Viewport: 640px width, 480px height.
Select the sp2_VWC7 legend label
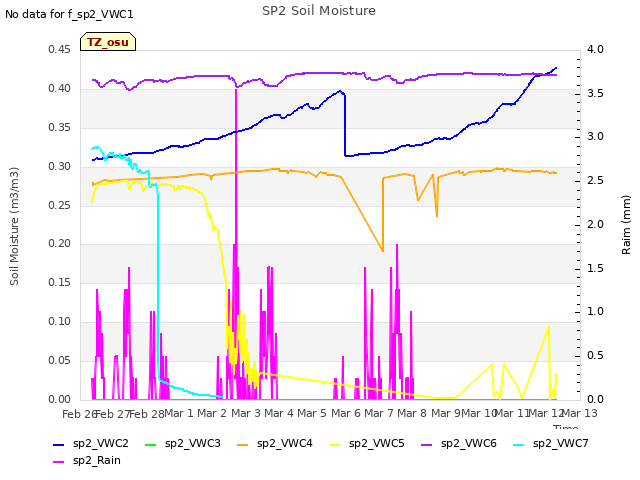click(x=560, y=444)
